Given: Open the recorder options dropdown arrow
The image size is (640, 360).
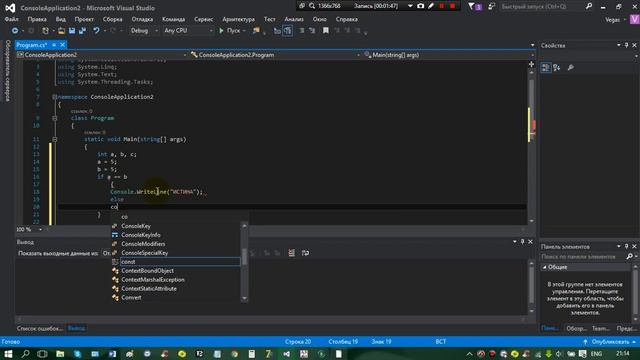Looking at the screenshot, I should pos(410,6).
